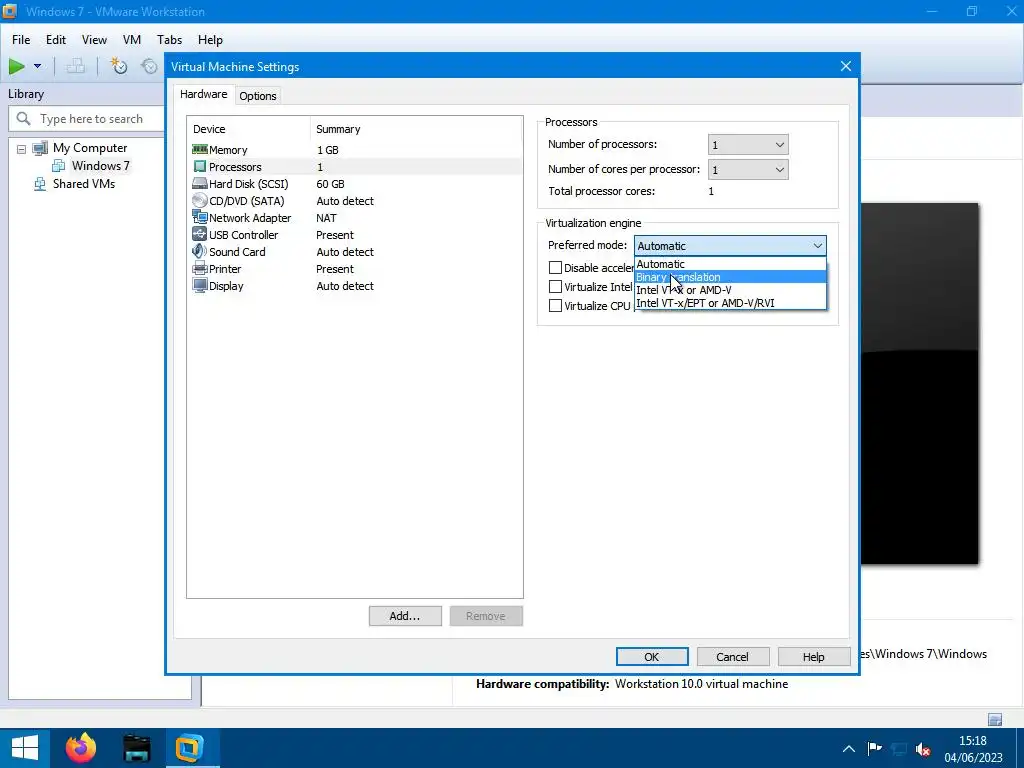The image size is (1024, 768).
Task: Open the View menu
Action: tap(94, 40)
